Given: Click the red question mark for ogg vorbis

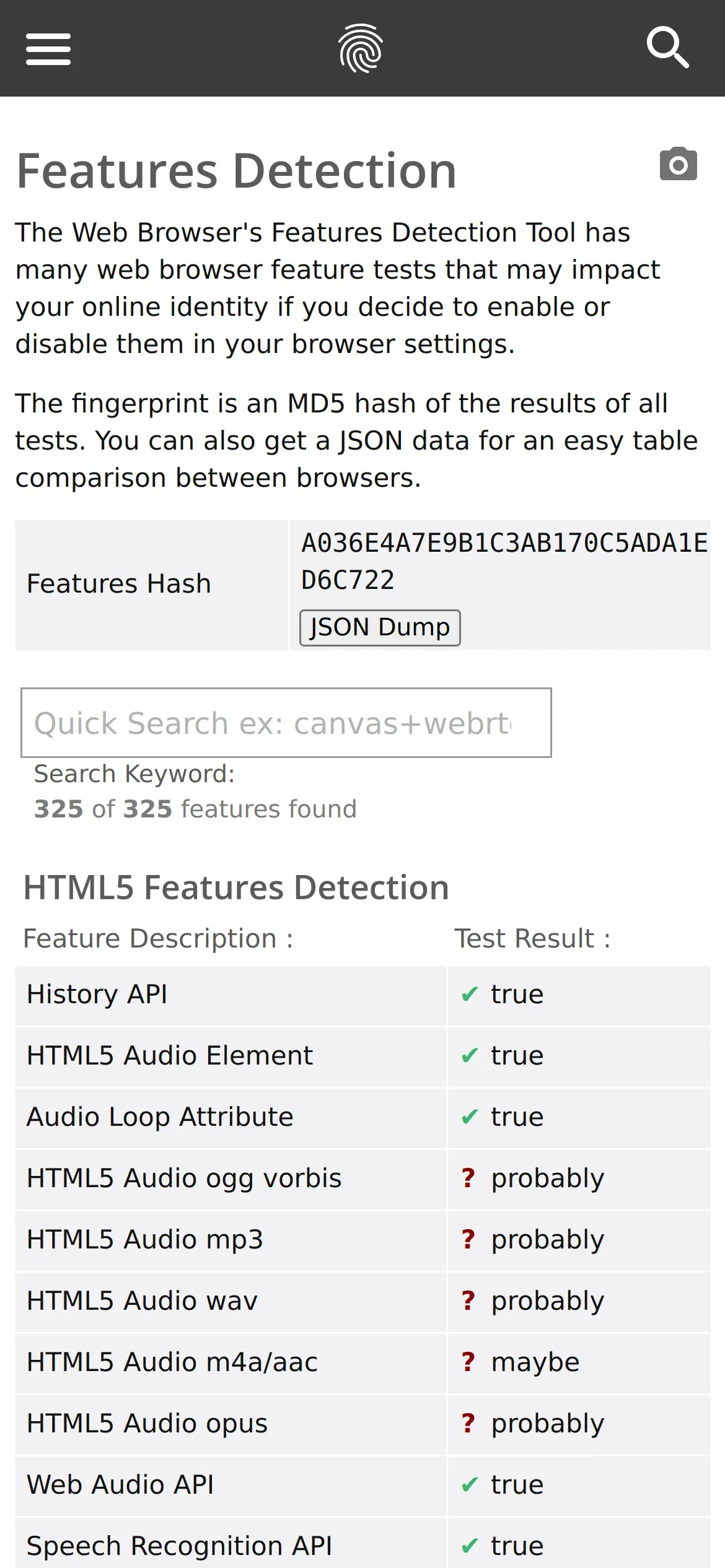Looking at the screenshot, I should click(468, 1178).
